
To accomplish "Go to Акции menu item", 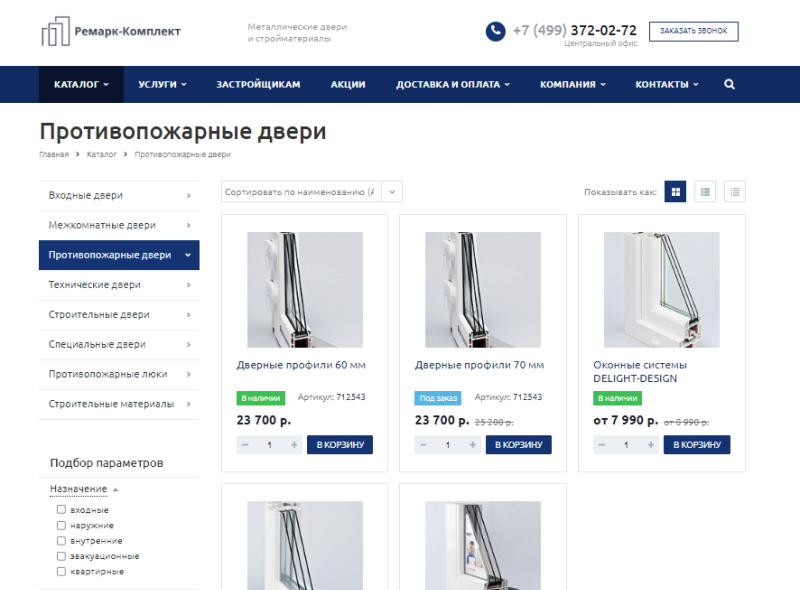I will pyautogui.click(x=348, y=85).
